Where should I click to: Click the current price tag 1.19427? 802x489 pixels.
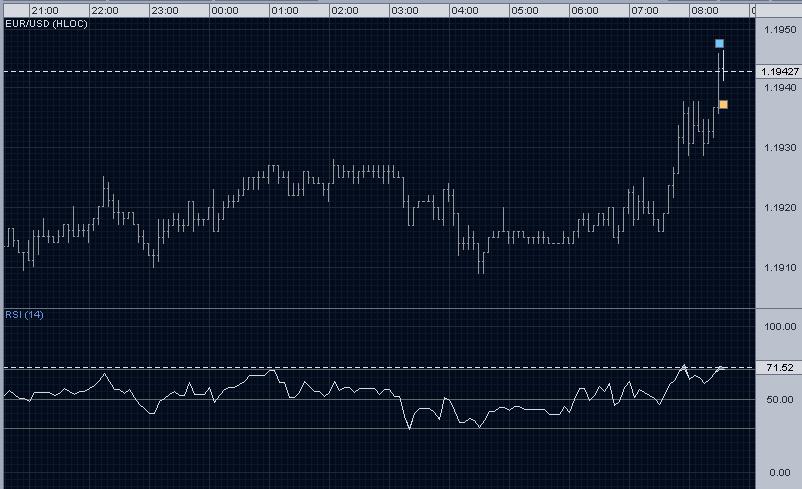point(779,72)
